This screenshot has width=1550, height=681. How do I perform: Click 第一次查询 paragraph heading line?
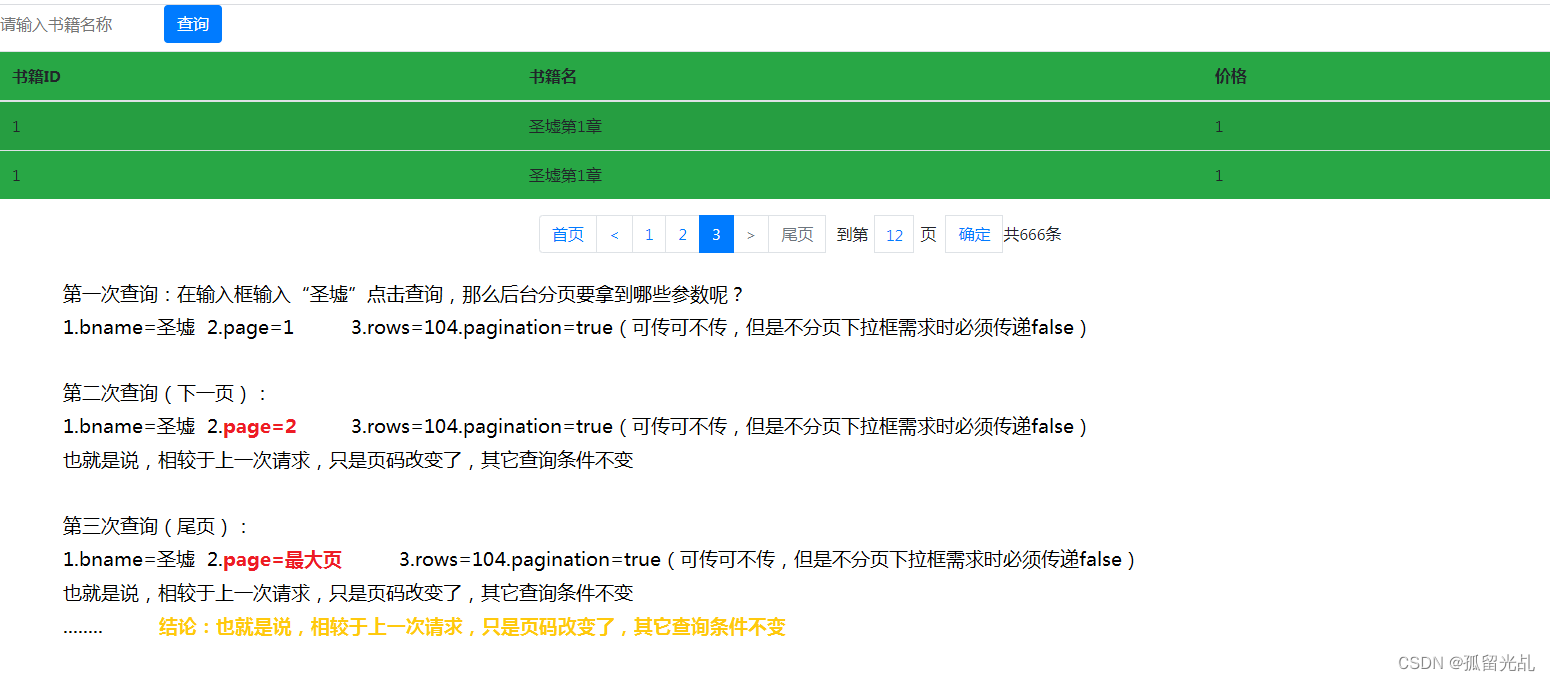point(404,295)
